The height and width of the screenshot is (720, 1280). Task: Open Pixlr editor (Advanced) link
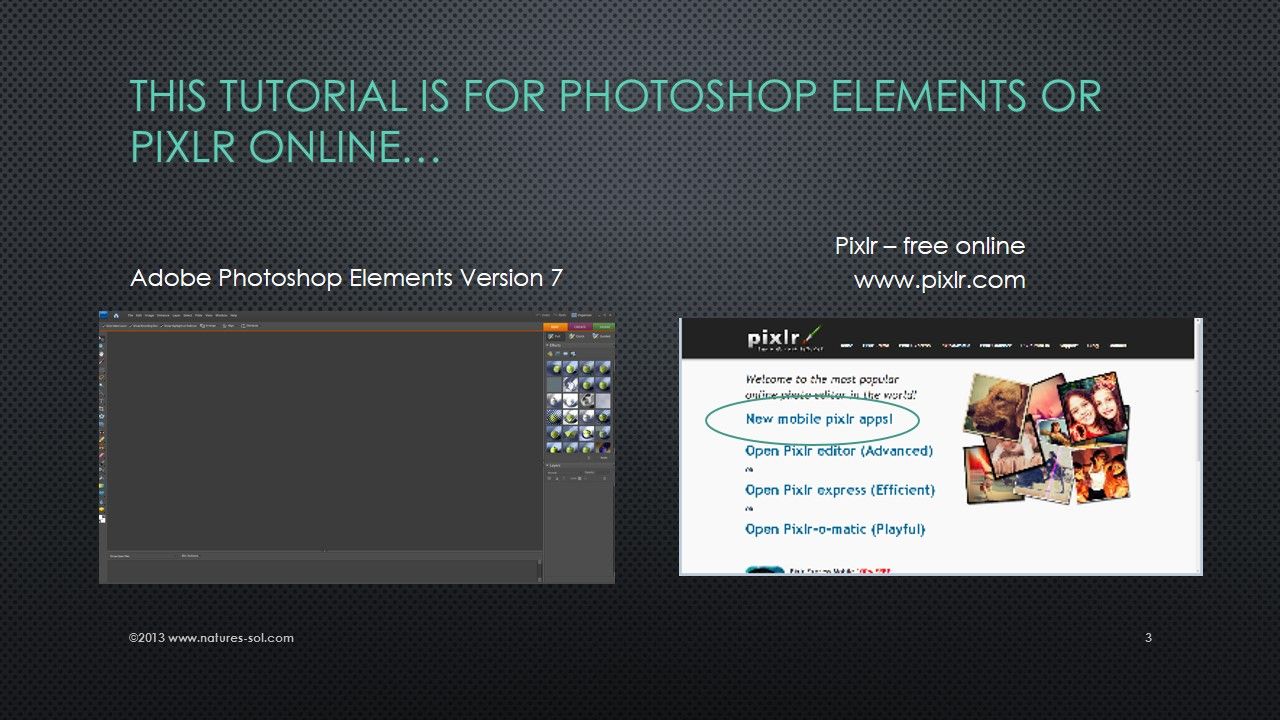[x=839, y=451]
